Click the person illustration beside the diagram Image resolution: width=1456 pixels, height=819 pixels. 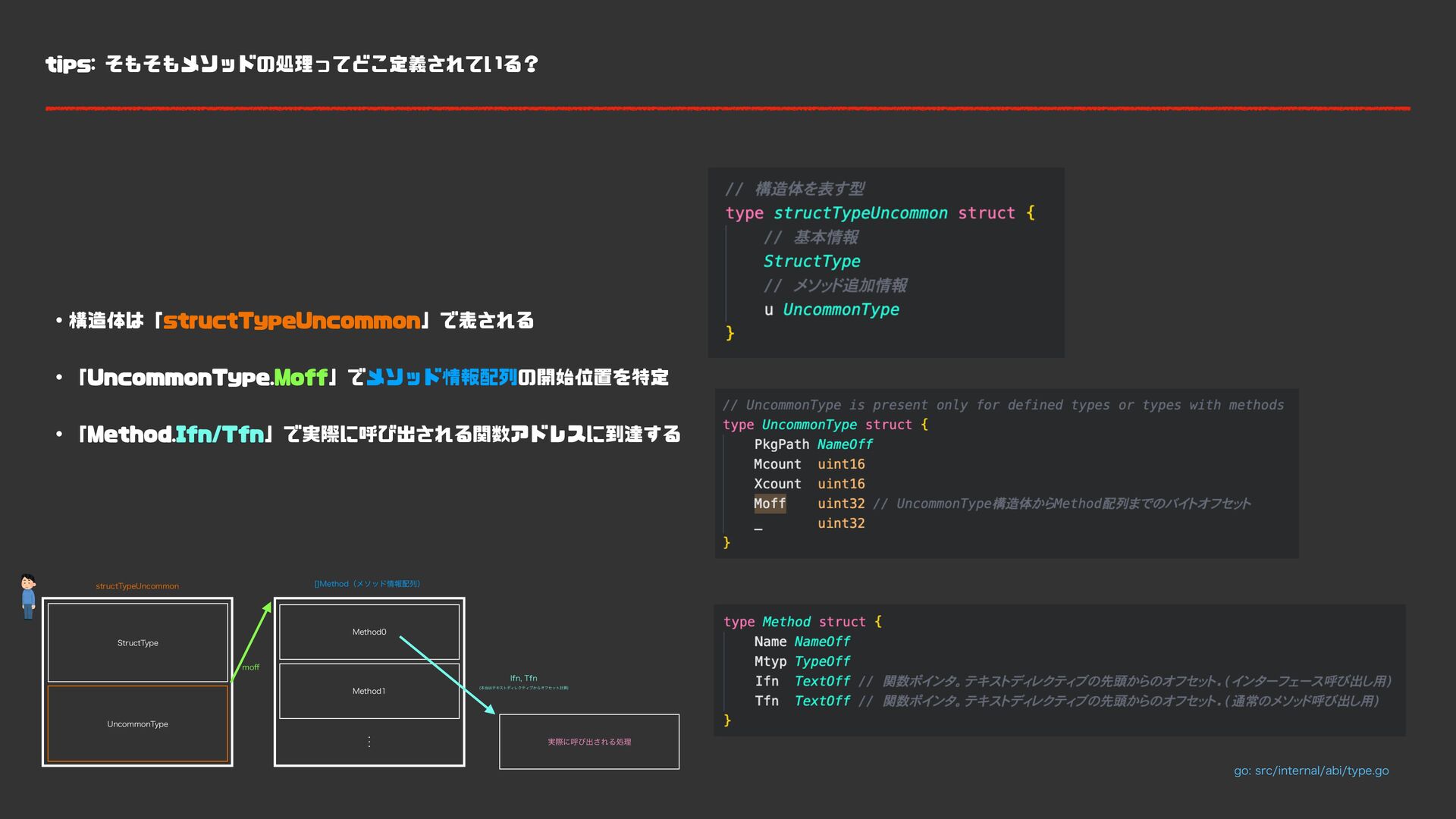point(28,597)
